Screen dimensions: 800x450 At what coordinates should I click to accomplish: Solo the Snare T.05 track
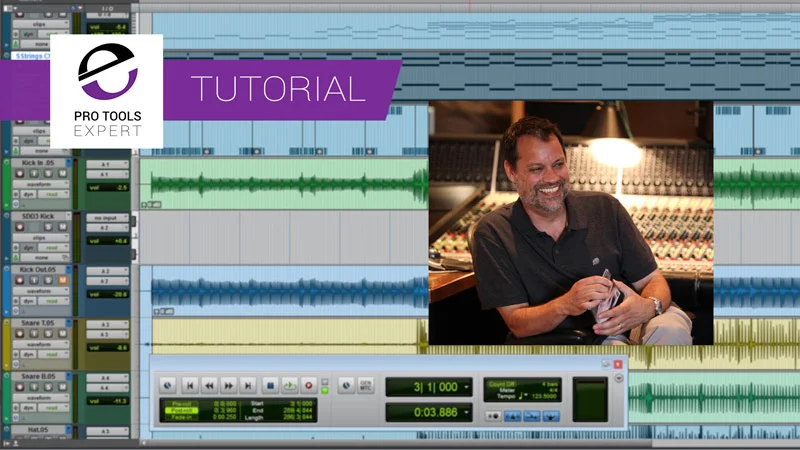[x=48, y=334]
